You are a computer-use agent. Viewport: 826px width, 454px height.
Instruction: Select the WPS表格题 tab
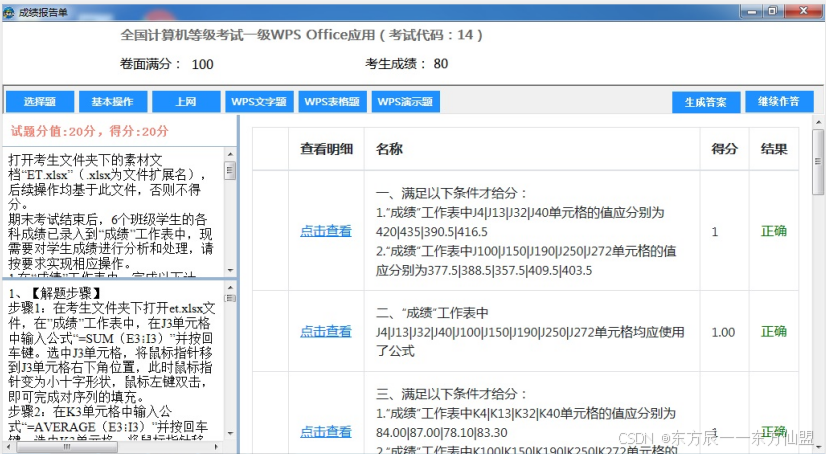click(x=332, y=102)
